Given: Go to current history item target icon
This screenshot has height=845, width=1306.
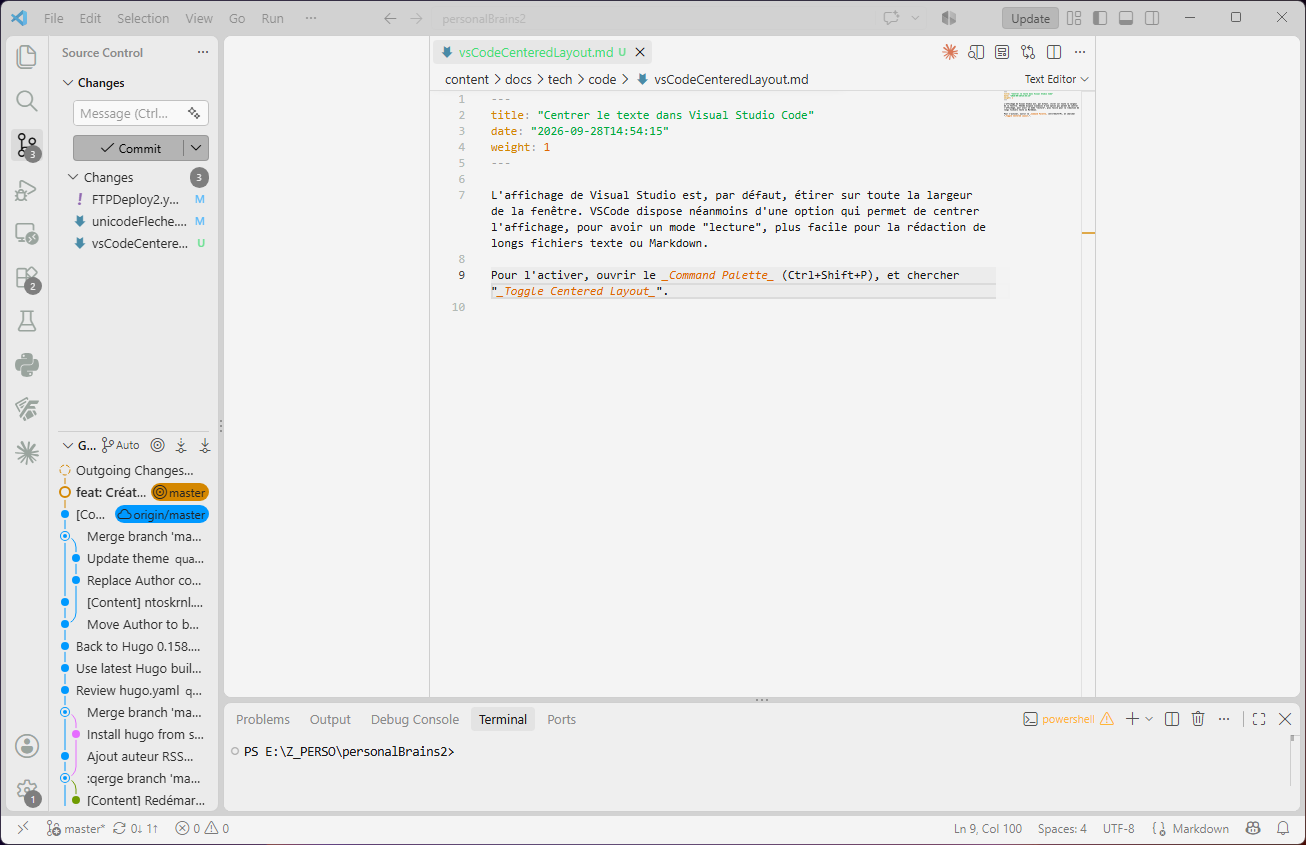Looking at the screenshot, I should pyautogui.click(x=157, y=445).
